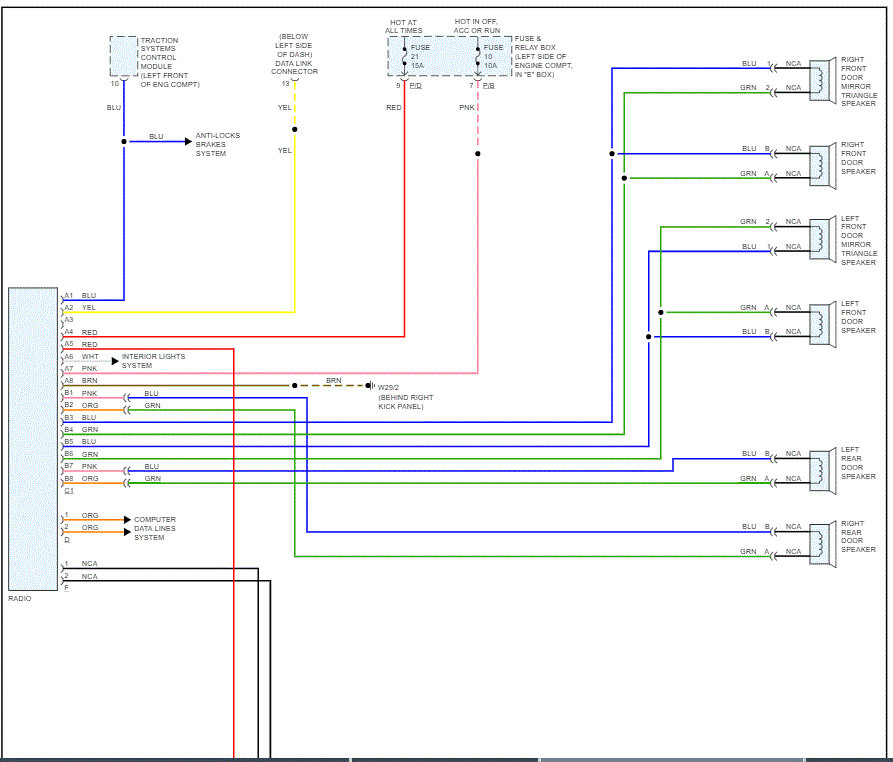893x762 pixels.
Task: Click radio pin 'A2 YEL'
Action: coord(80,308)
